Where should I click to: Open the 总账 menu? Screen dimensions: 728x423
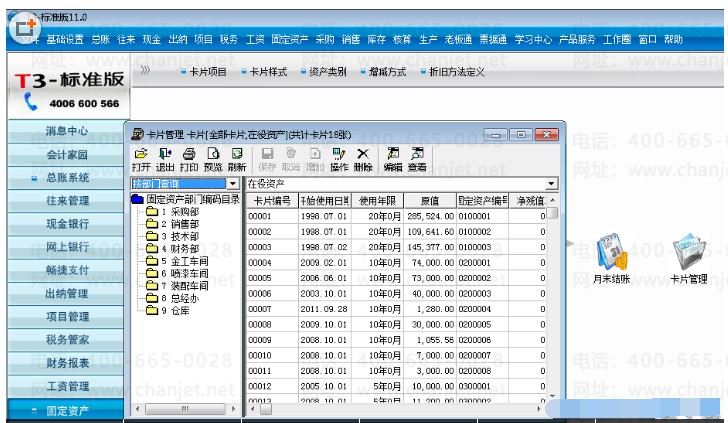pos(100,39)
